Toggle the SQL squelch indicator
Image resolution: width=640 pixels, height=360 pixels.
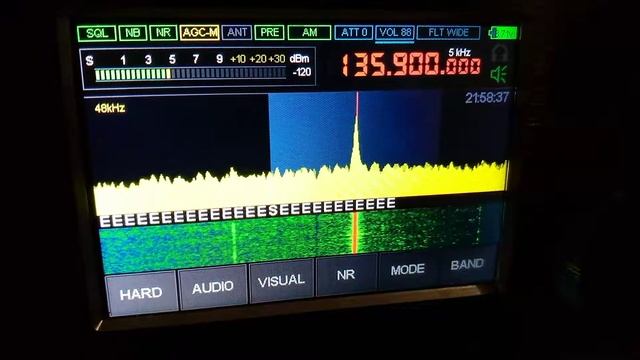(97, 33)
